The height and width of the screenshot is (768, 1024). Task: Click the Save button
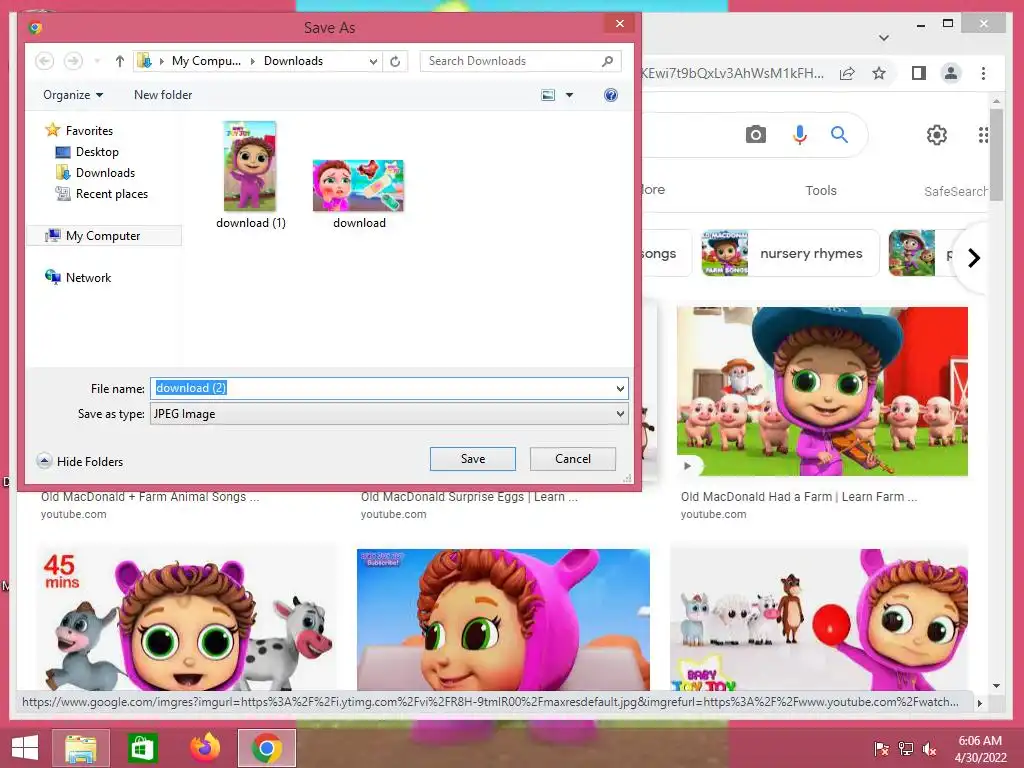coord(473,459)
